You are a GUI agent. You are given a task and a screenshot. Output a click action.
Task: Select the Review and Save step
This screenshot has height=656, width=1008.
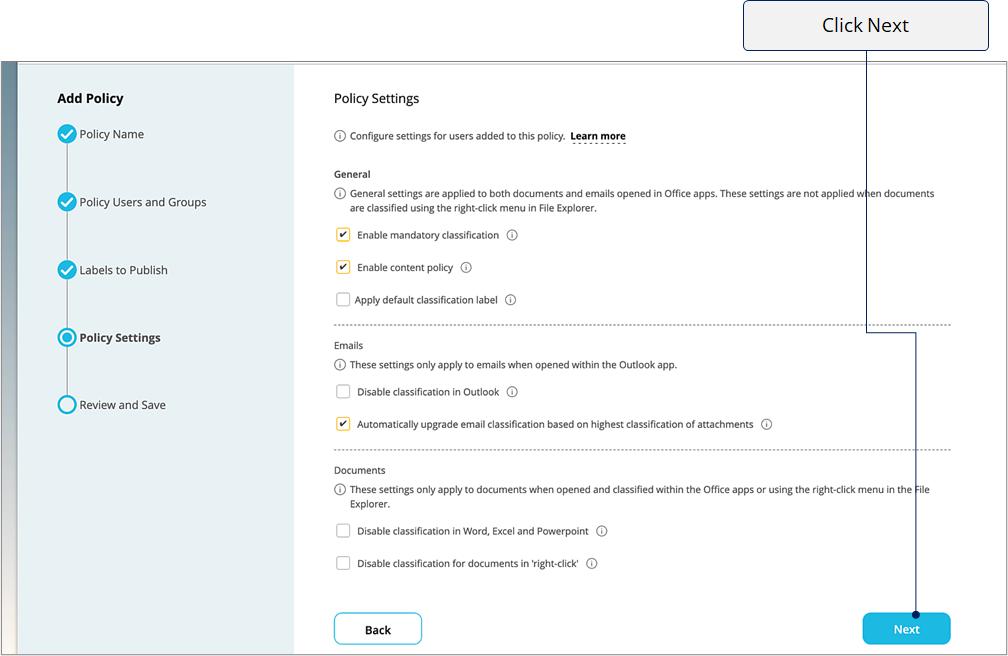pyautogui.click(x=122, y=405)
